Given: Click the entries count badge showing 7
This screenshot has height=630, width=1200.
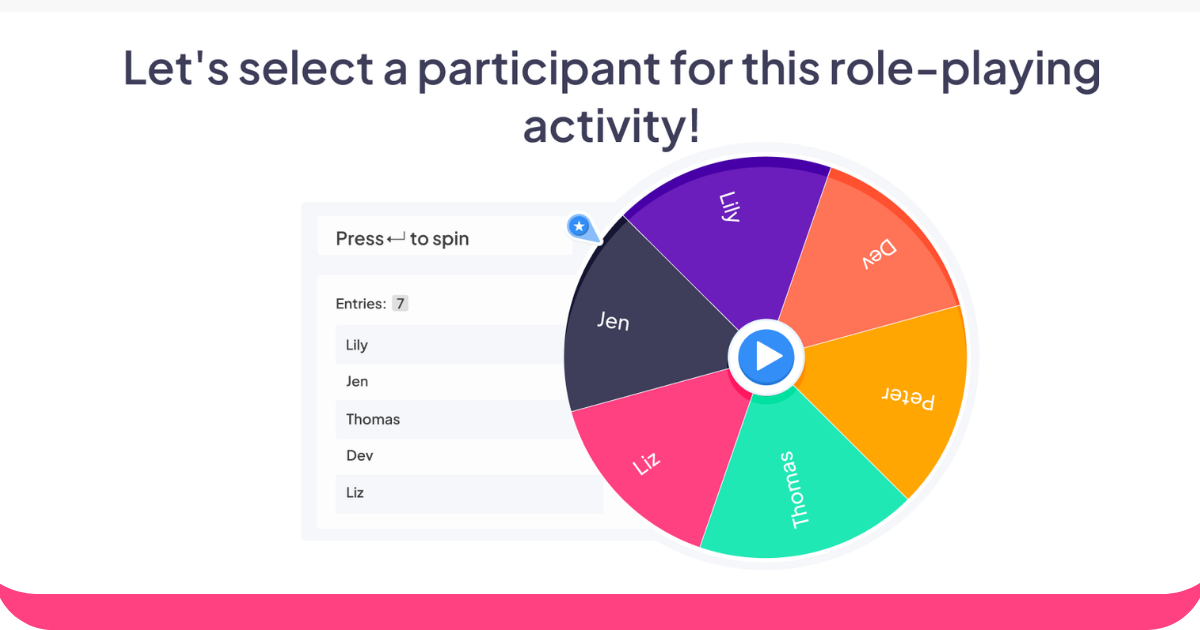Looking at the screenshot, I should 400,303.
